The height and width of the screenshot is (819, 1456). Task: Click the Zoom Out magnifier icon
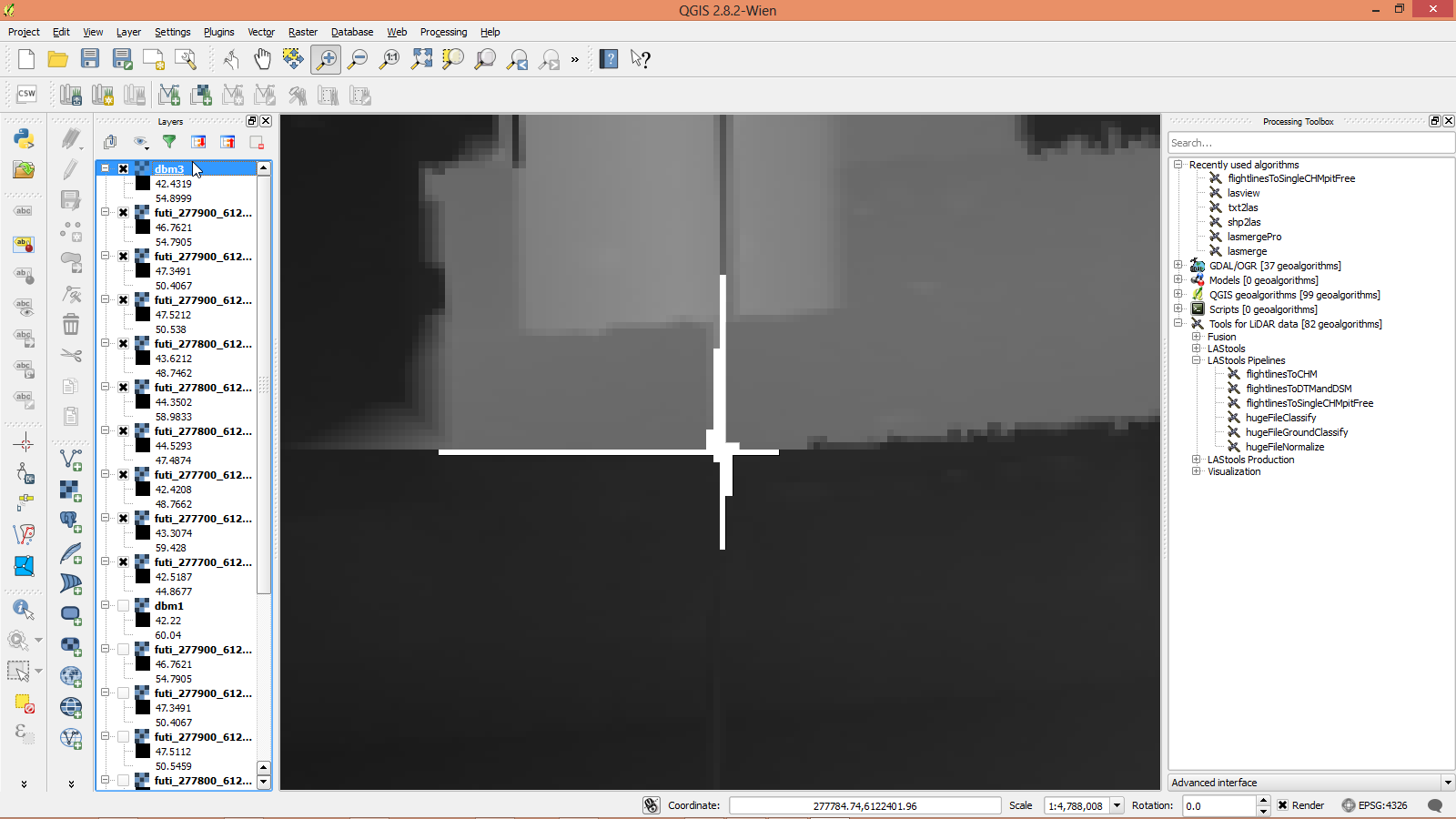(x=358, y=59)
